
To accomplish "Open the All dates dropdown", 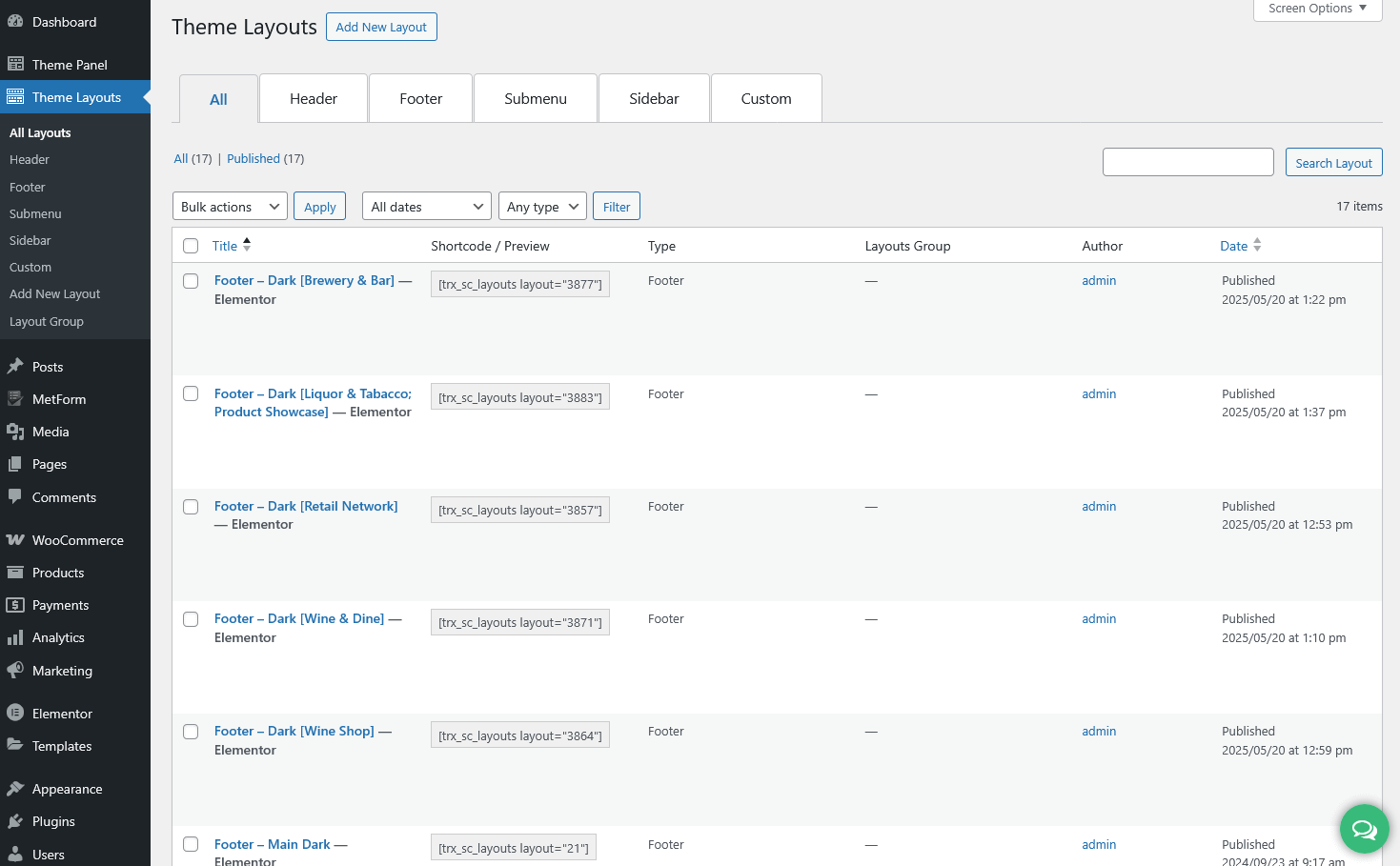I will tap(427, 207).
